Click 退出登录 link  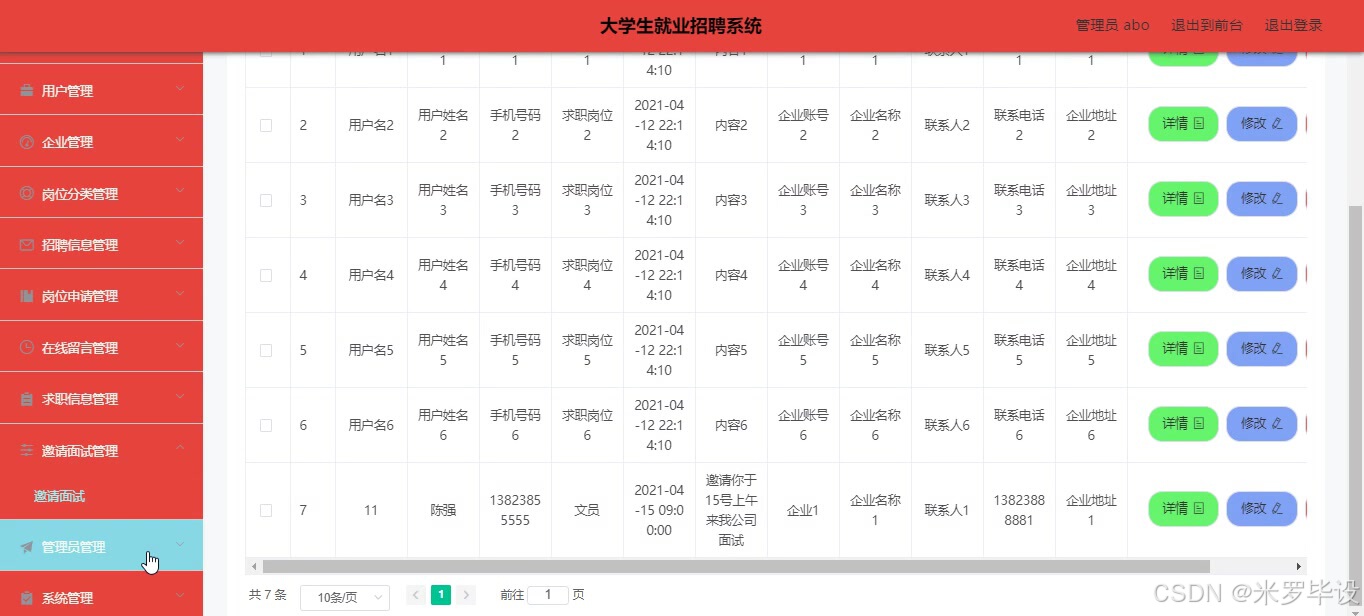1293,25
